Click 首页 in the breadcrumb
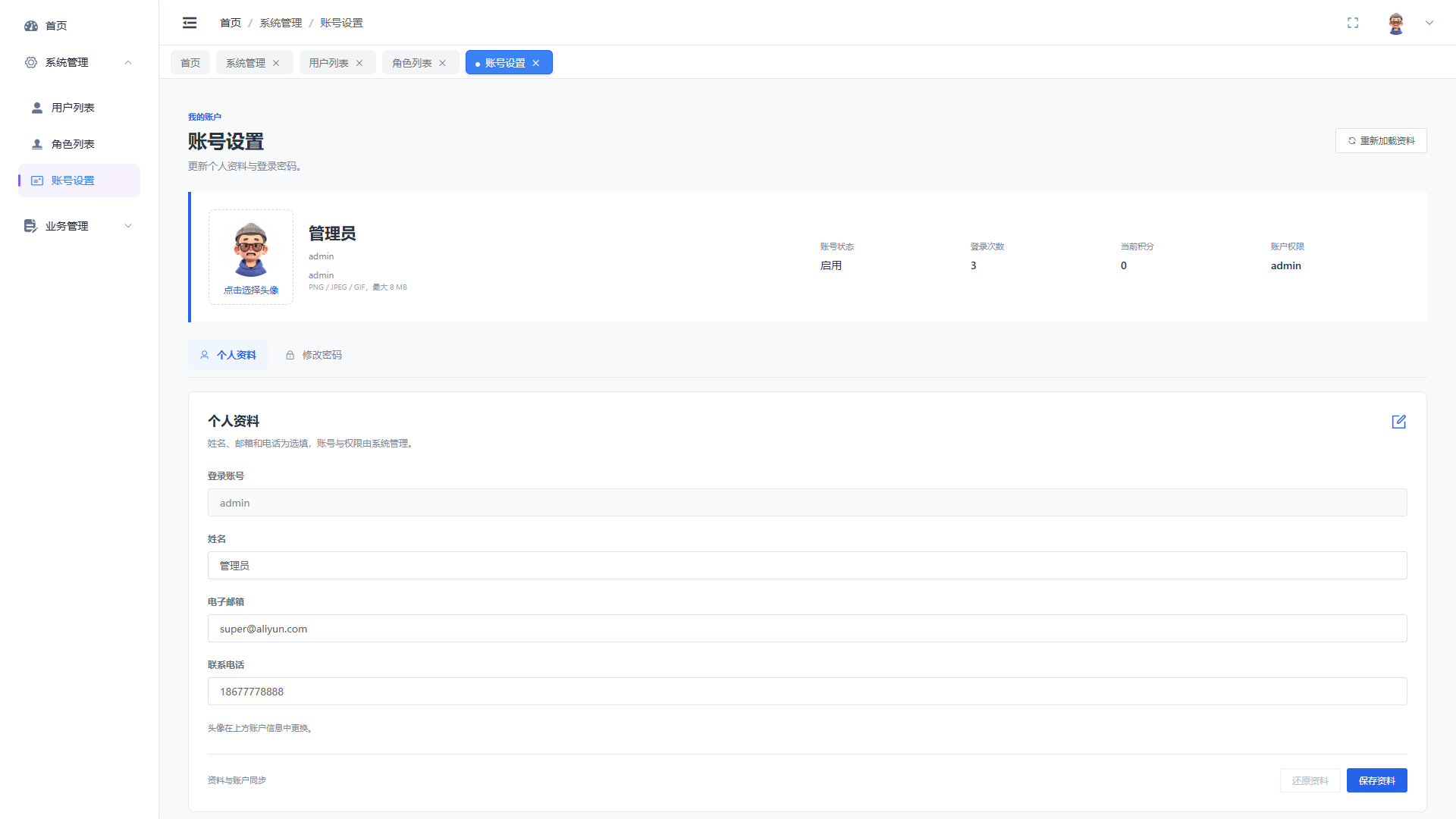The image size is (1456, 819). [x=231, y=23]
